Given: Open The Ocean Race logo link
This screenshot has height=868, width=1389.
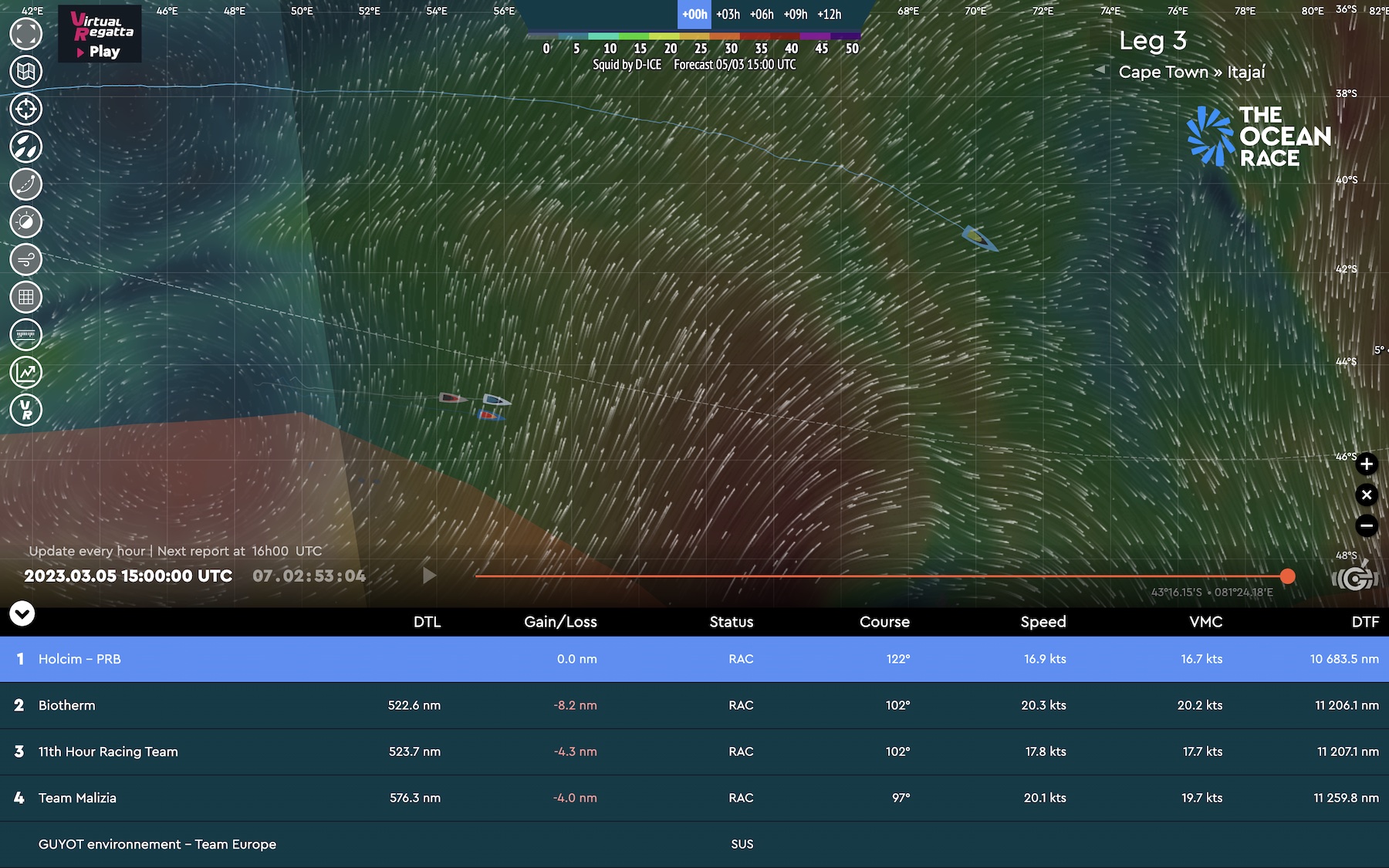Looking at the screenshot, I should (x=1259, y=137).
